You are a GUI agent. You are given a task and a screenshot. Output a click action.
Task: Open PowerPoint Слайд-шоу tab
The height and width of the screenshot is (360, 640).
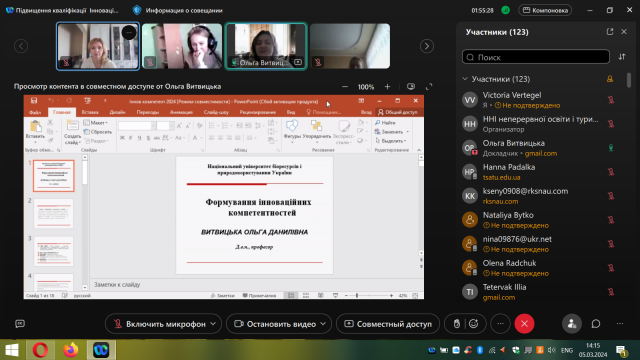click(x=216, y=112)
